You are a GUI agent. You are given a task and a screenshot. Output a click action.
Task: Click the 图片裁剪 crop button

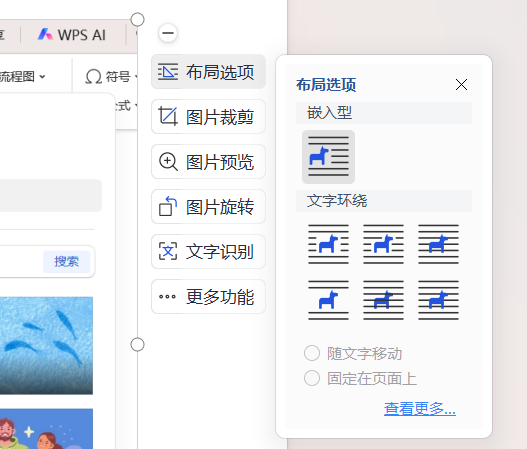point(208,117)
